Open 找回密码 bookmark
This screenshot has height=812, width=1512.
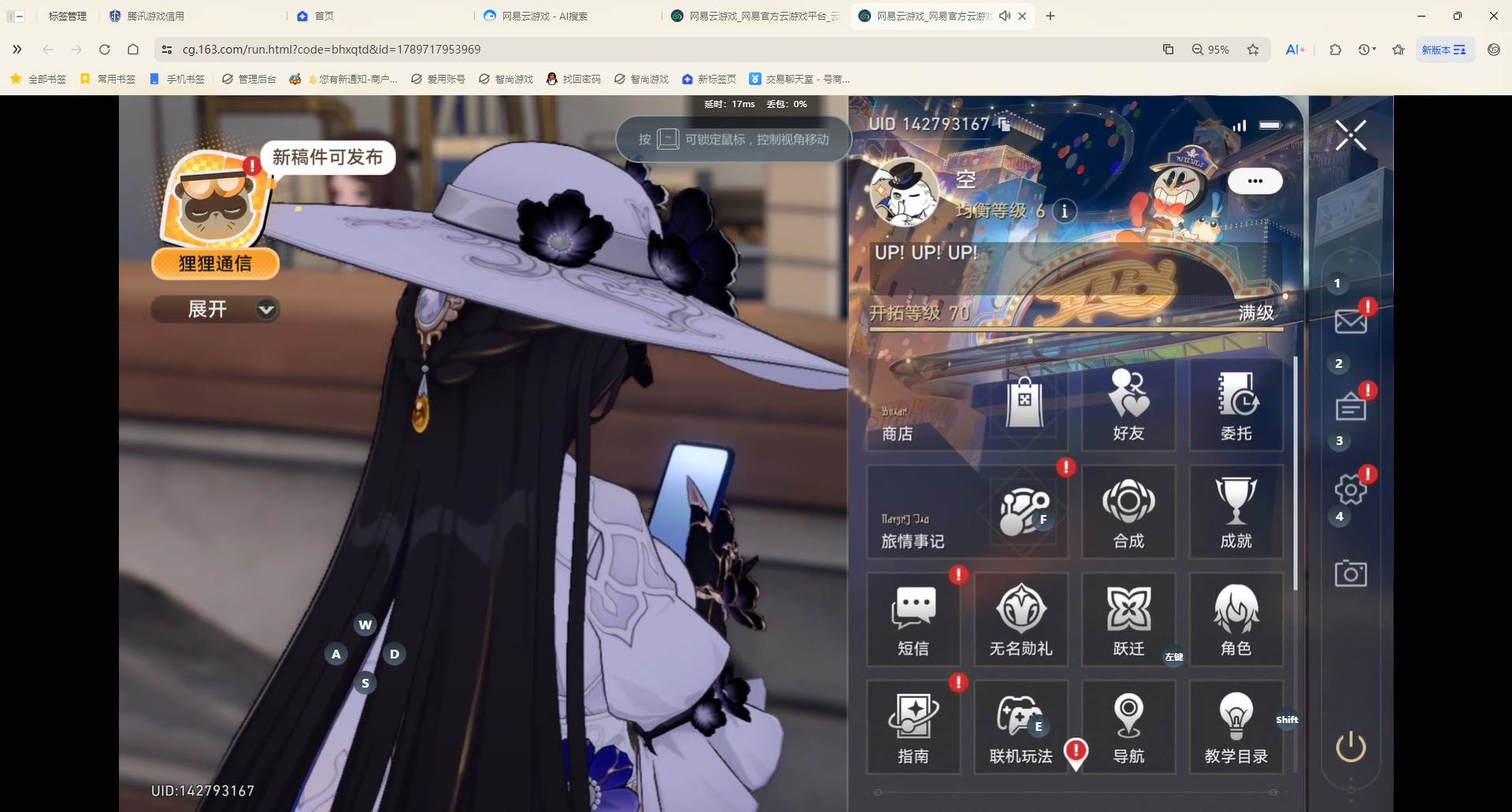coord(573,79)
